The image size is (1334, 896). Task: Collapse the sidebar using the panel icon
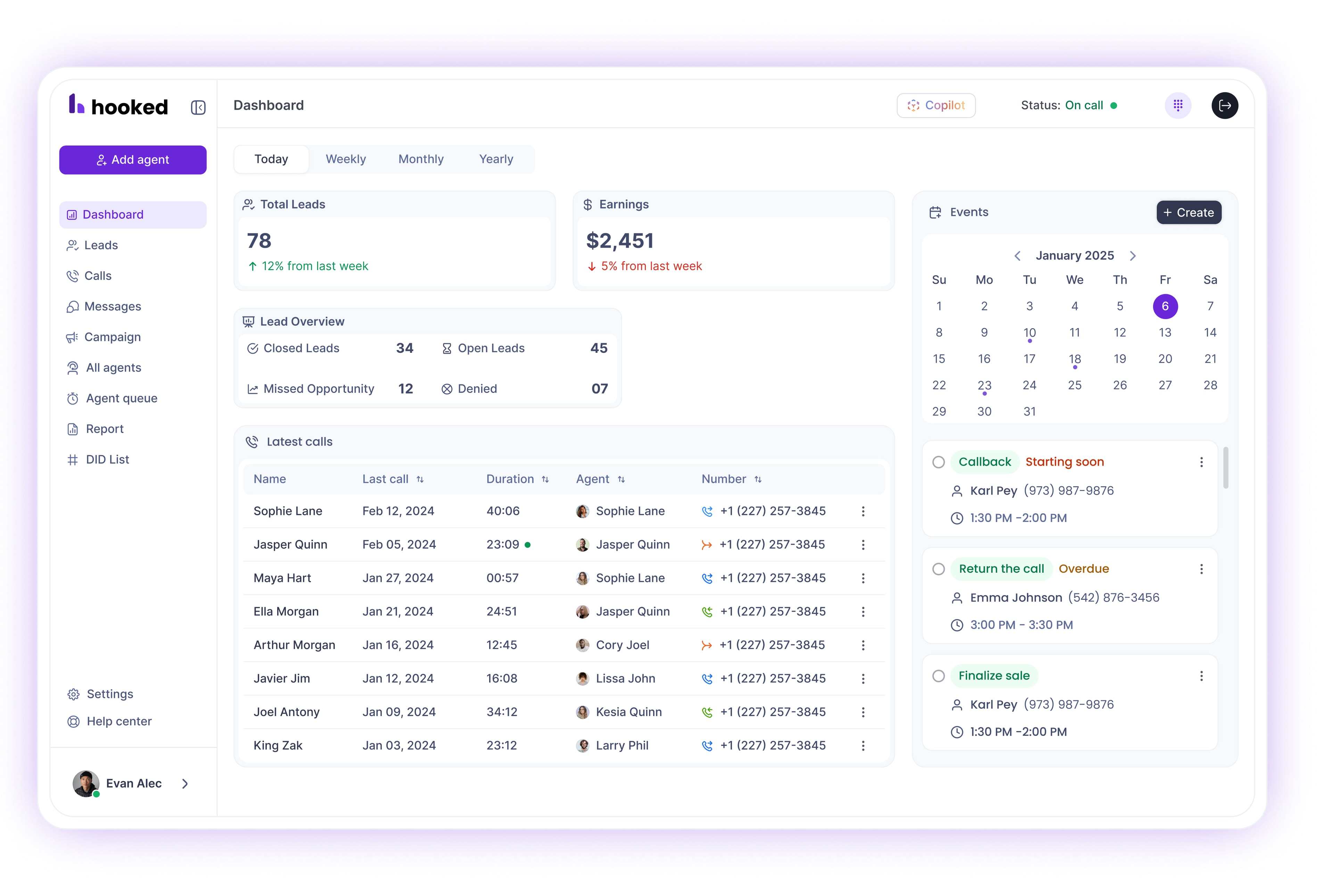point(198,107)
